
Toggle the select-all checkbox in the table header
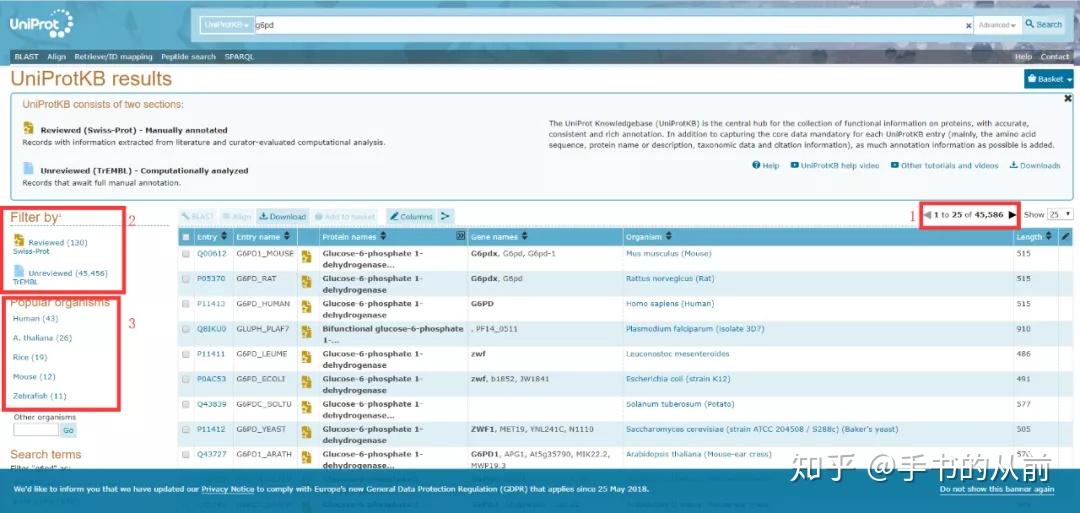tap(185, 237)
